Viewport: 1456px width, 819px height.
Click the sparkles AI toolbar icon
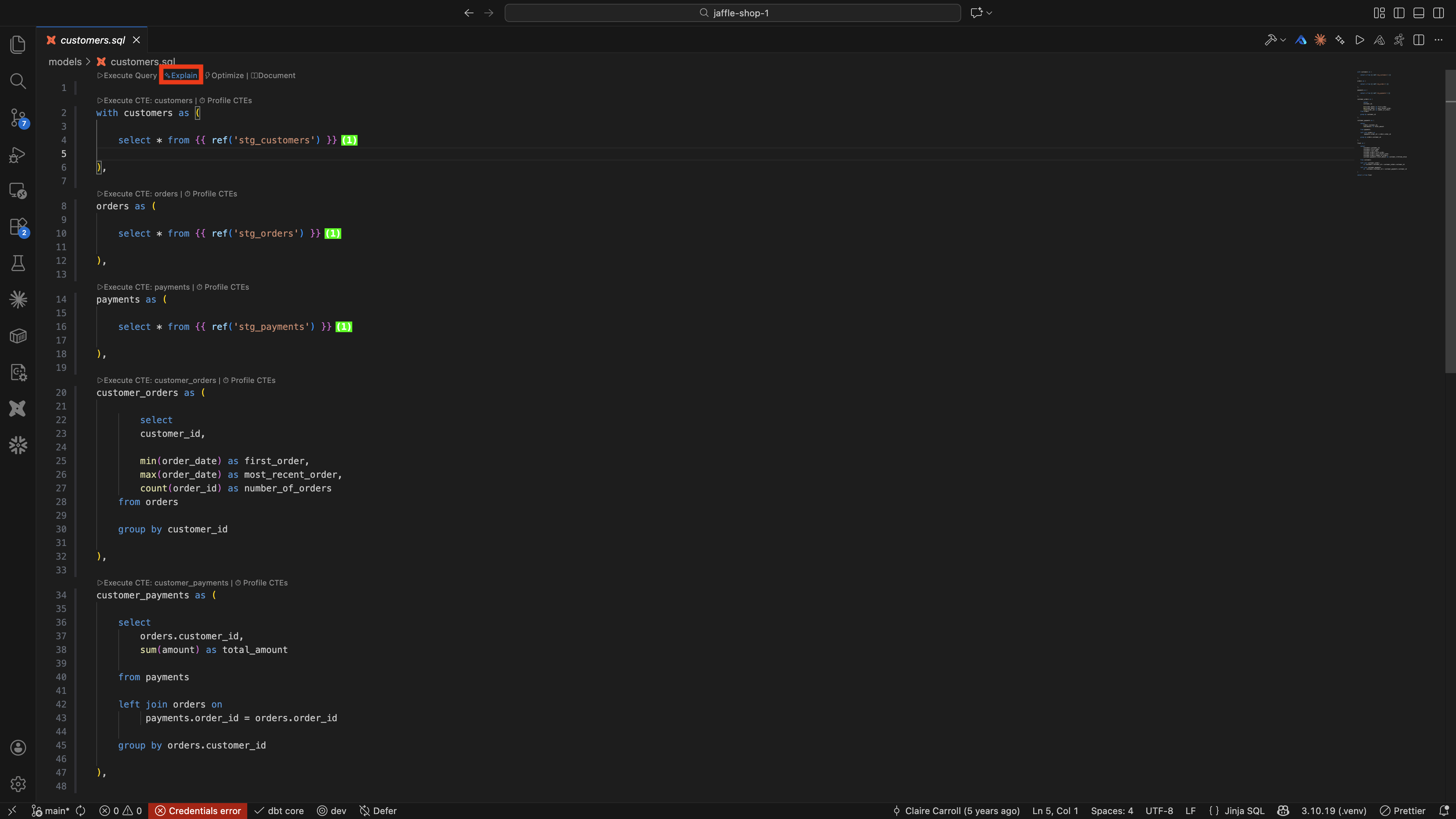[x=1340, y=40]
